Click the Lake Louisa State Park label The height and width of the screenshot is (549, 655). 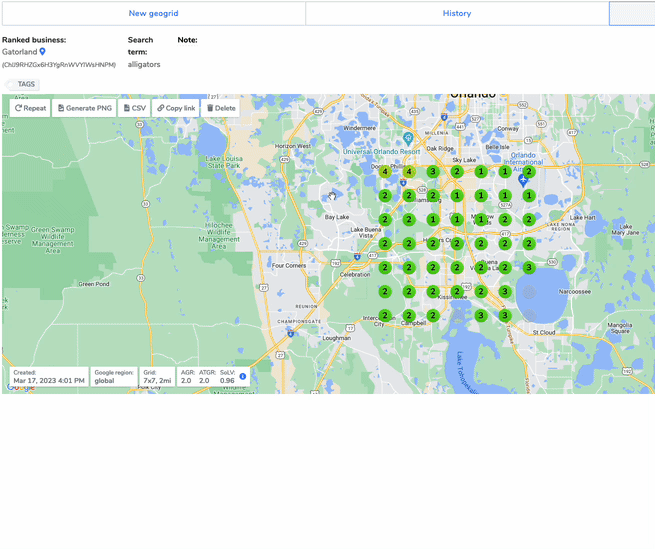click(x=224, y=162)
